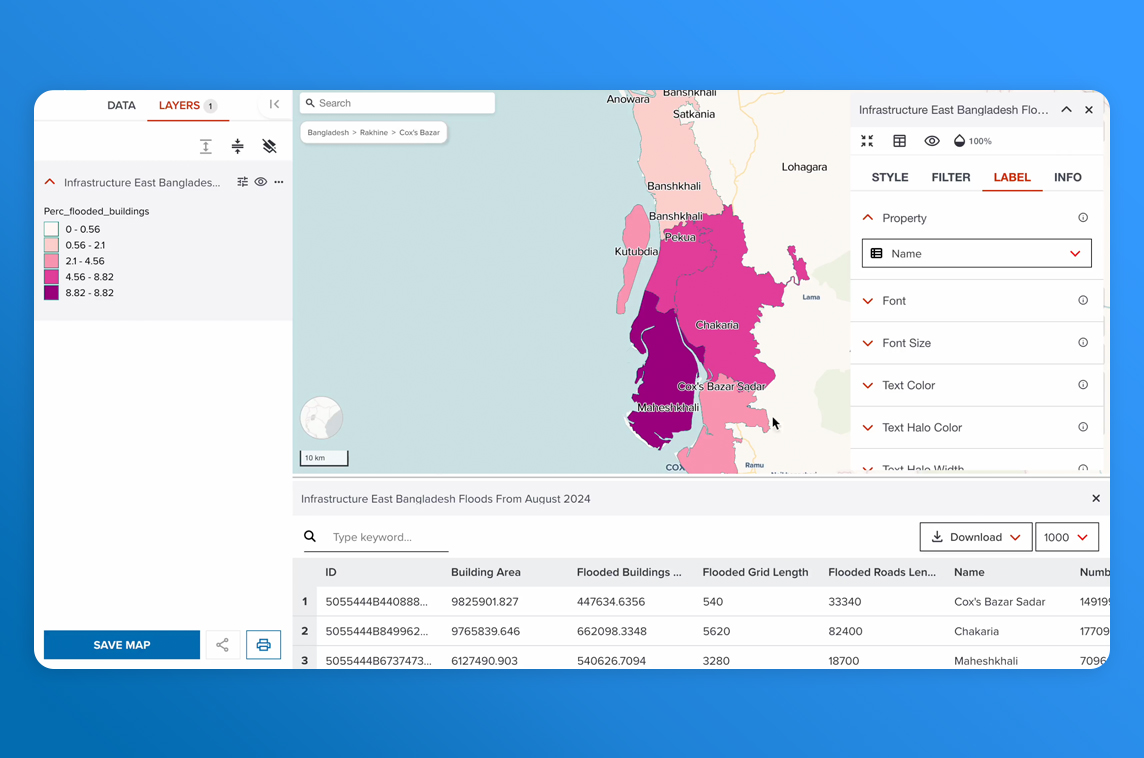This screenshot has height=758, width=1144.
Task: Click the zoom-to-layer extent icon
Action: (867, 141)
